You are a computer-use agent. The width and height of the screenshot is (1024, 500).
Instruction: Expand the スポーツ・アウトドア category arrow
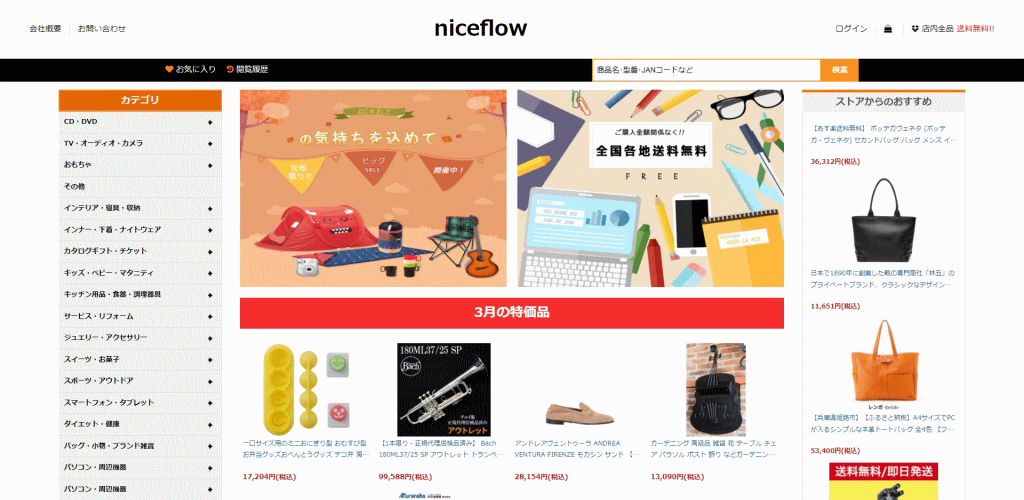(x=210, y=381)
